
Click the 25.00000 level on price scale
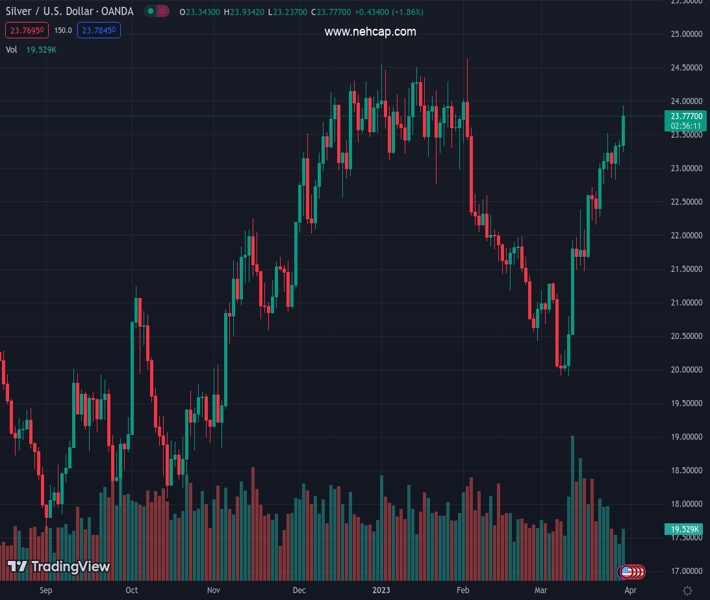click(685, 35)
